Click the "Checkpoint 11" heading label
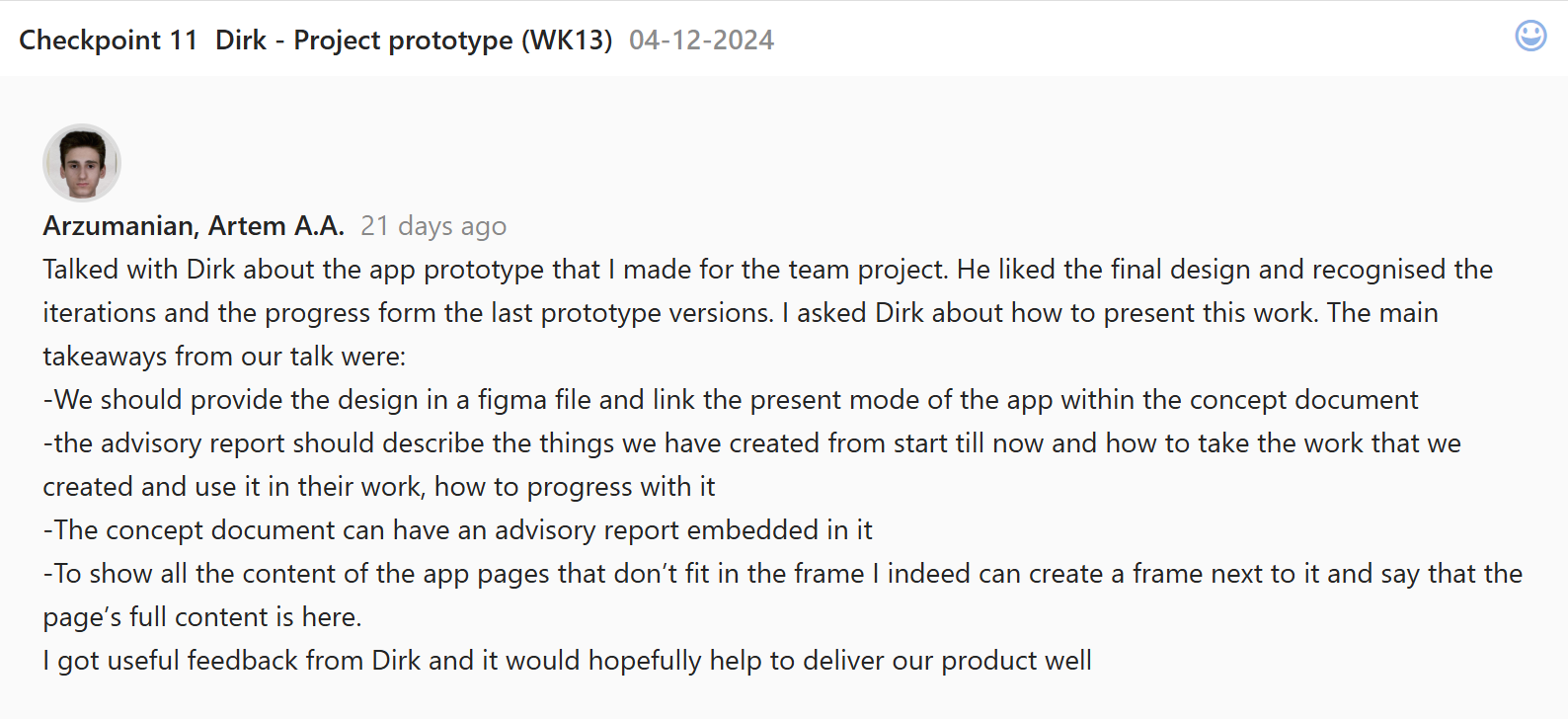Image resolution: width=1568 pixels, height=719 pixels. coord(109,40)
